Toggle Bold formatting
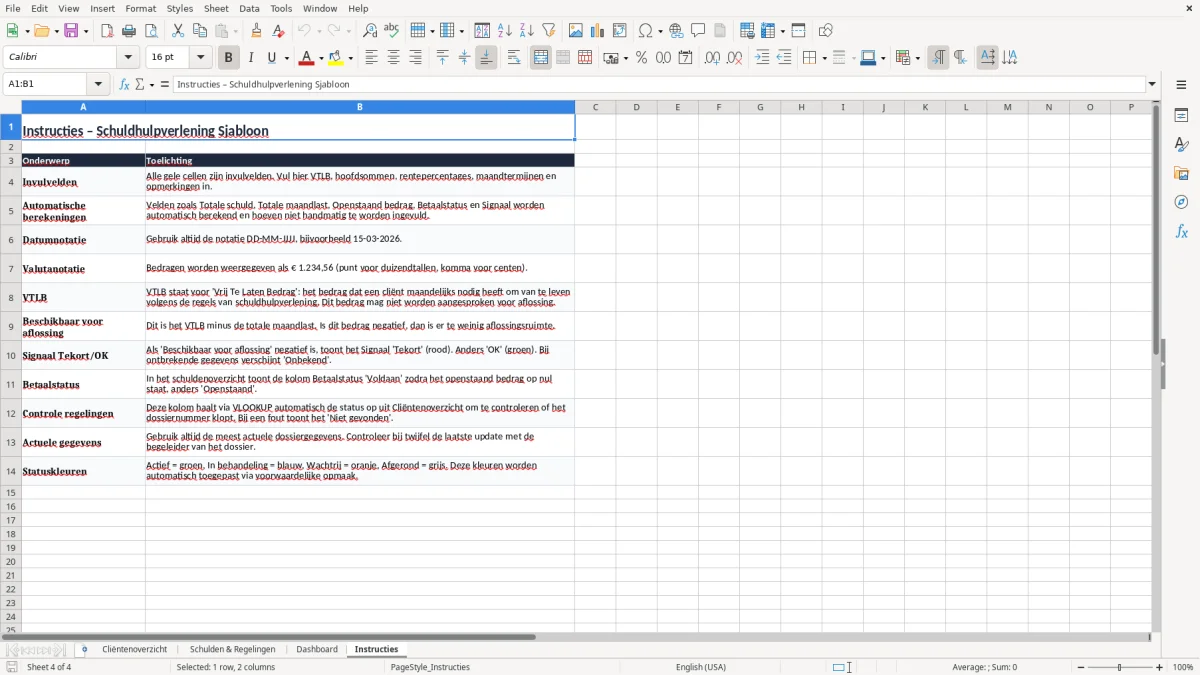Viewport: 1200px width, 675px height. point(228,58)
